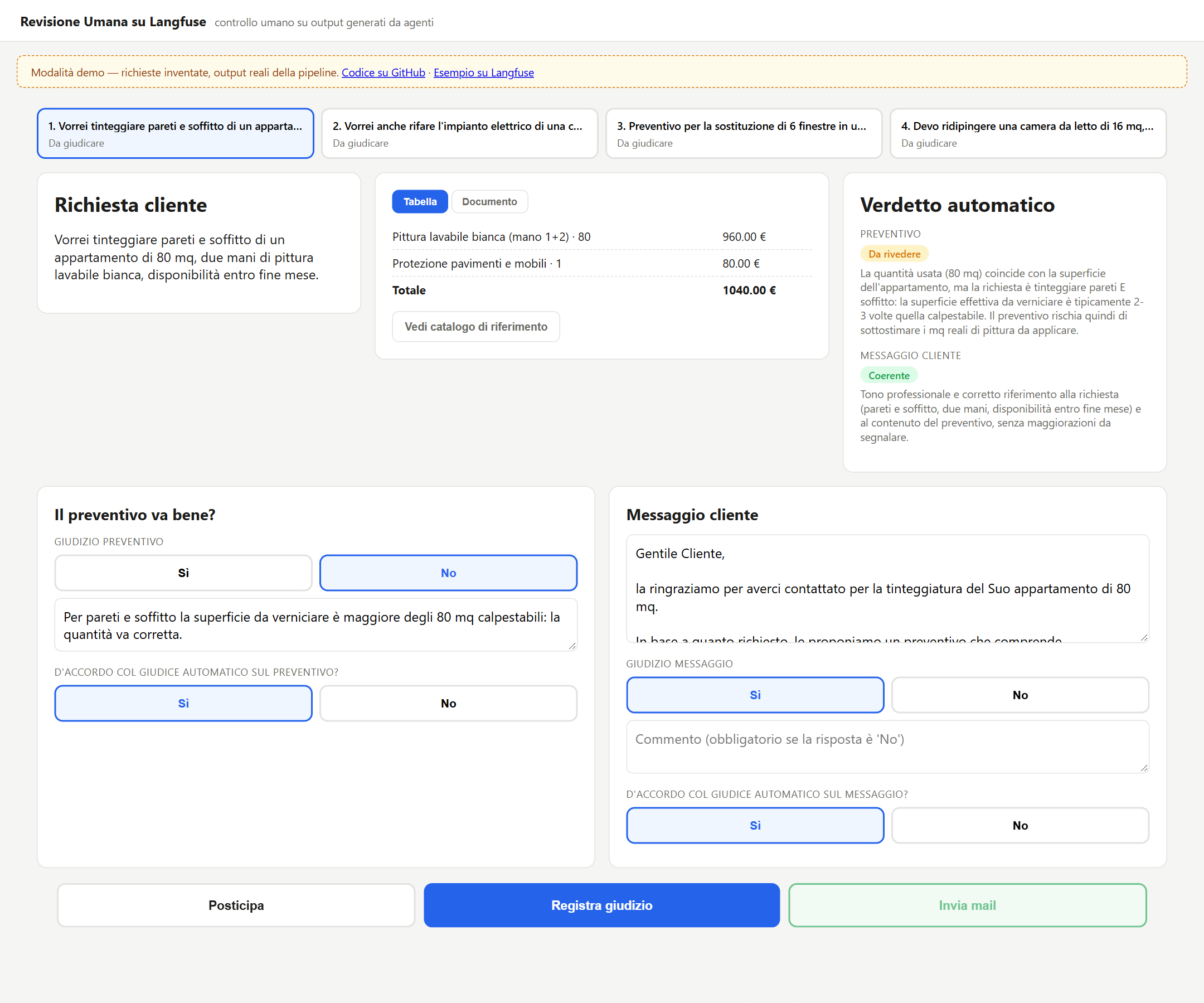This screenshot has width=1204, height=1003.
Task: Click Vedi catalogo di riferimento button
Action: (476, 326)
